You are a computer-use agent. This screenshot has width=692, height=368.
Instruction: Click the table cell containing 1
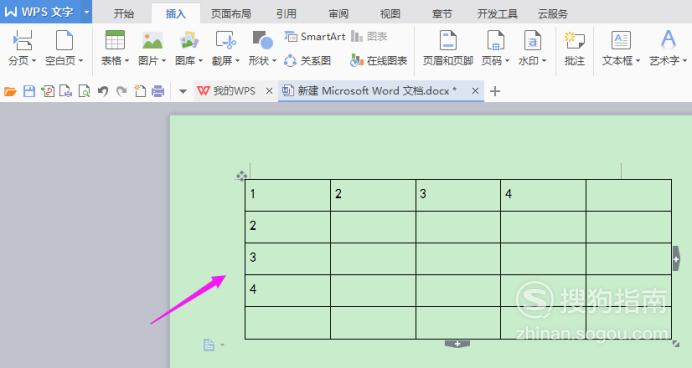[x=287, y=195]
